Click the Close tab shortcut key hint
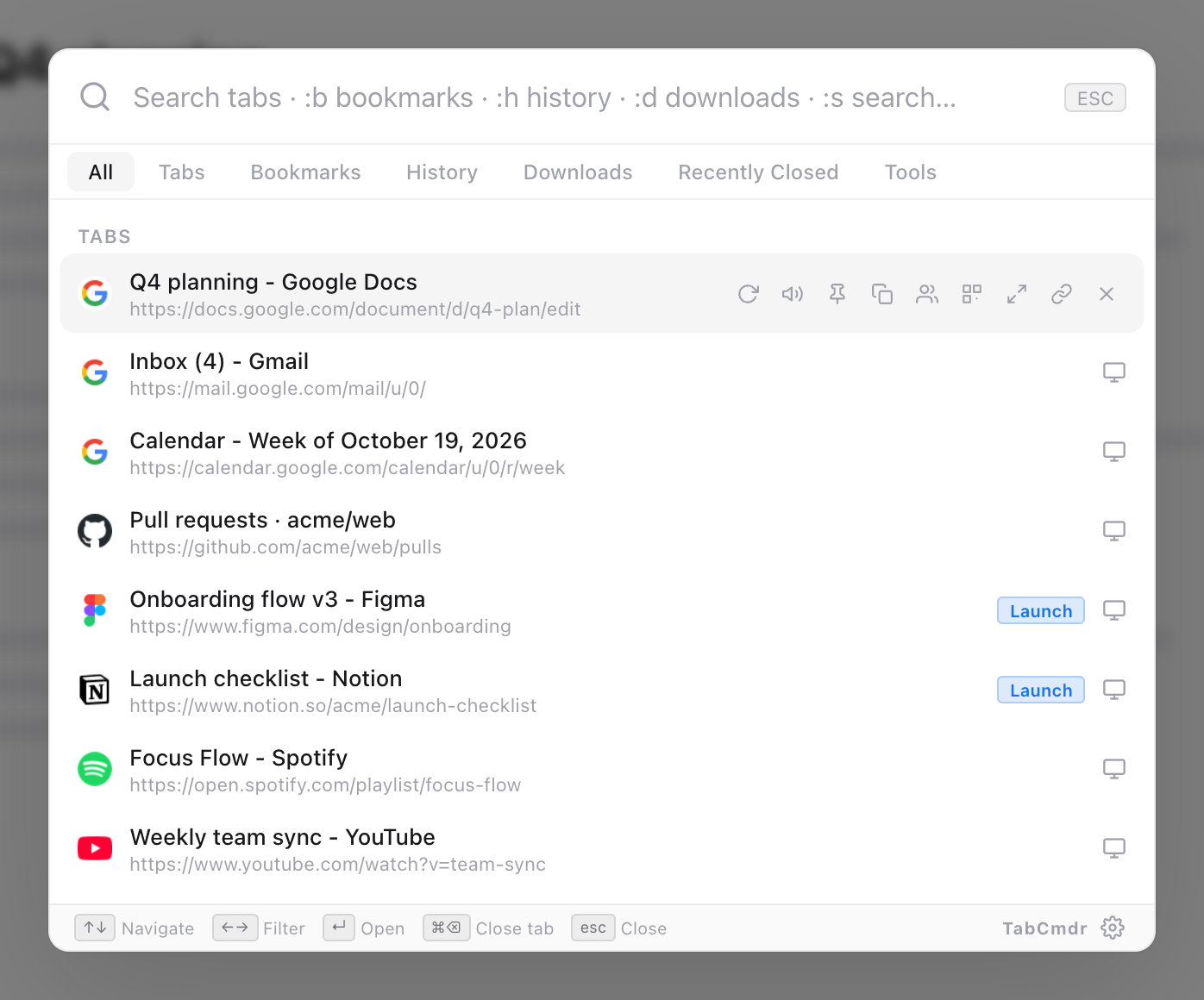This screenshot has height=1000, width=1204. [x=447, y=928]
